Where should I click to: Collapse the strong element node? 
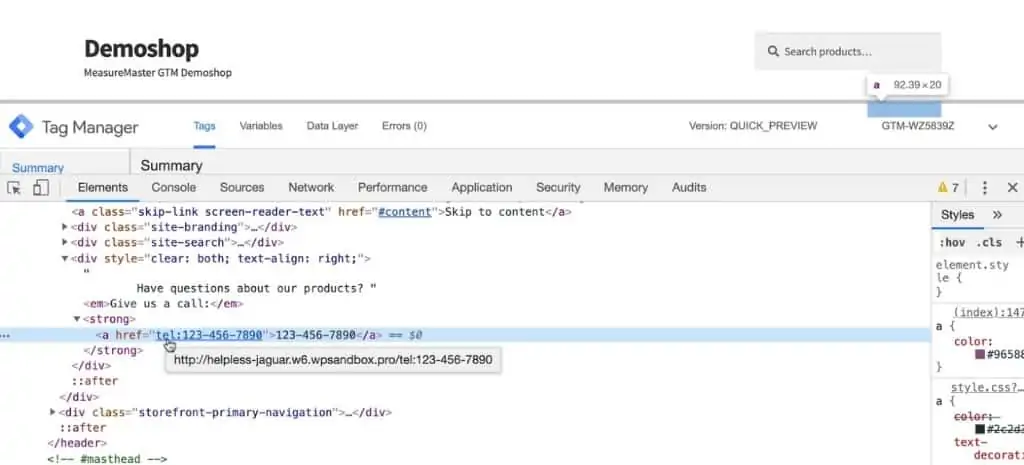[77, 319]
